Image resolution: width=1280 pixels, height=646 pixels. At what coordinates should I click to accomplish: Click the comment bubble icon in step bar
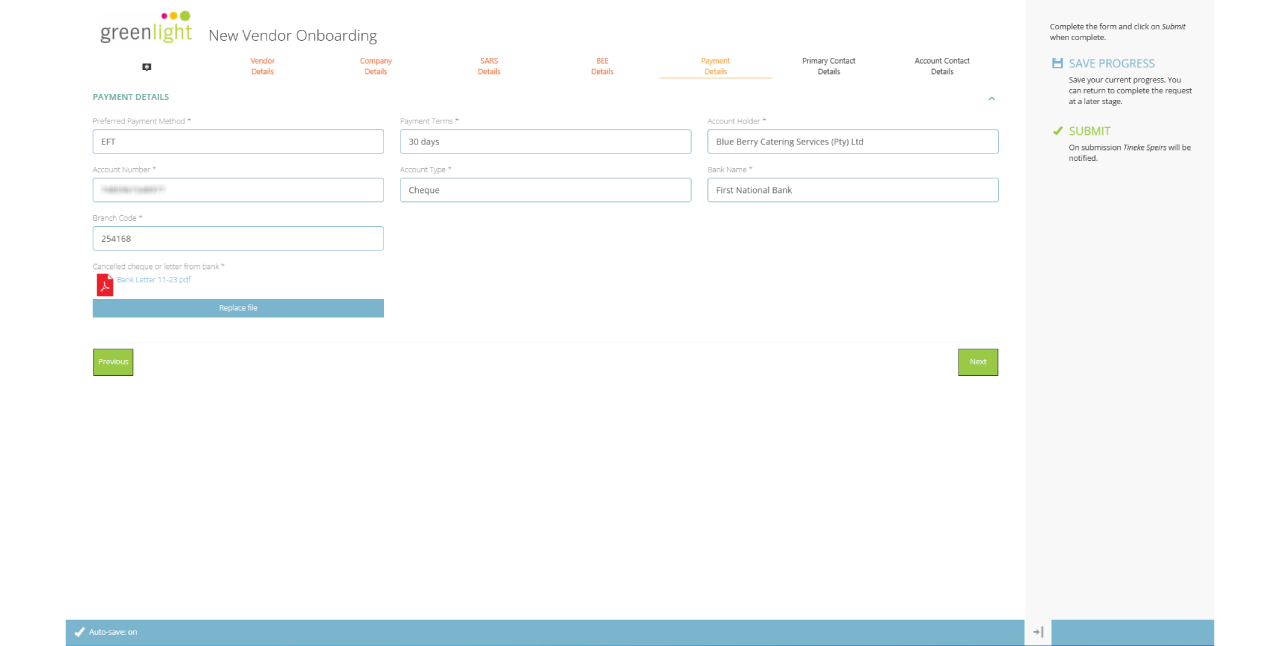[x=146, y=67]
